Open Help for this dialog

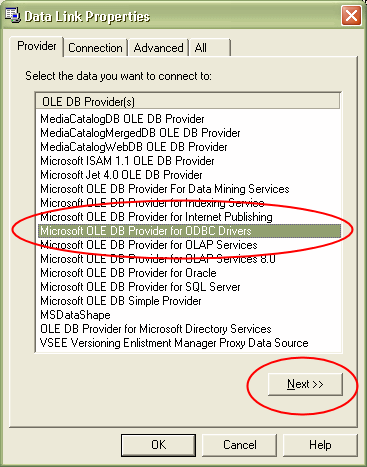[x=320, y=445]
